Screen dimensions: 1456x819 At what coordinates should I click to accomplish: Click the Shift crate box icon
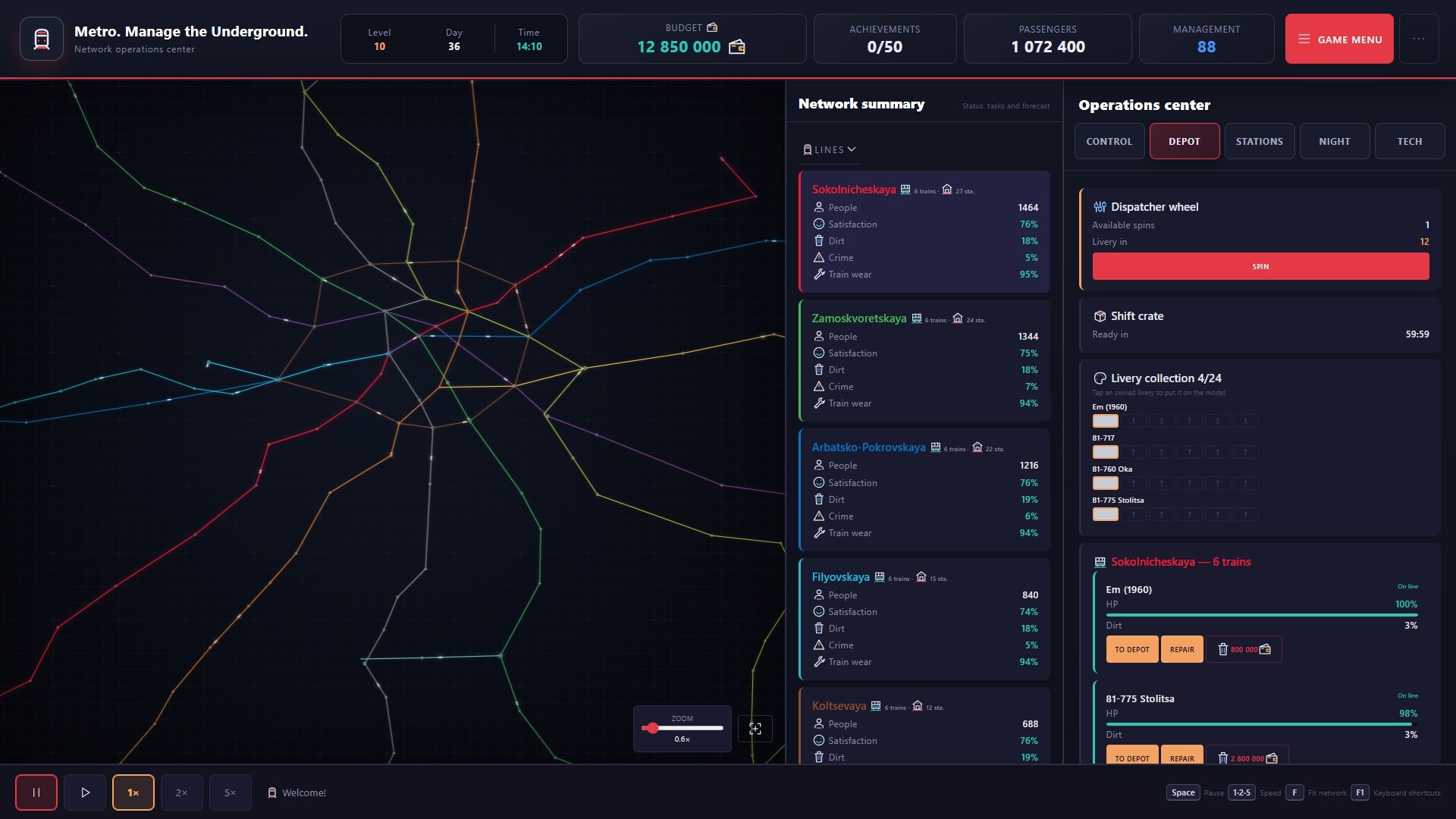1100,316
